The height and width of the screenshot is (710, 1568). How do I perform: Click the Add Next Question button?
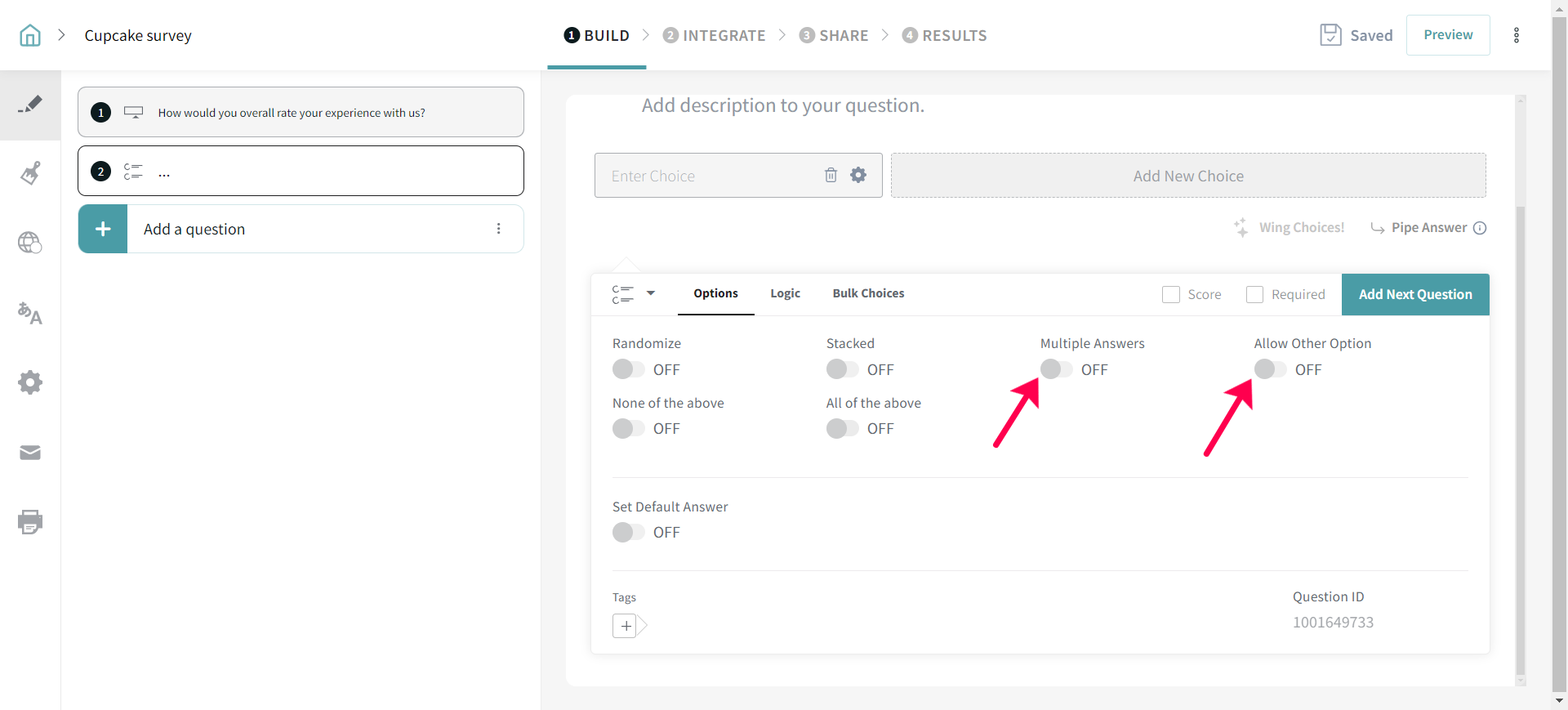pos(1414,294)
